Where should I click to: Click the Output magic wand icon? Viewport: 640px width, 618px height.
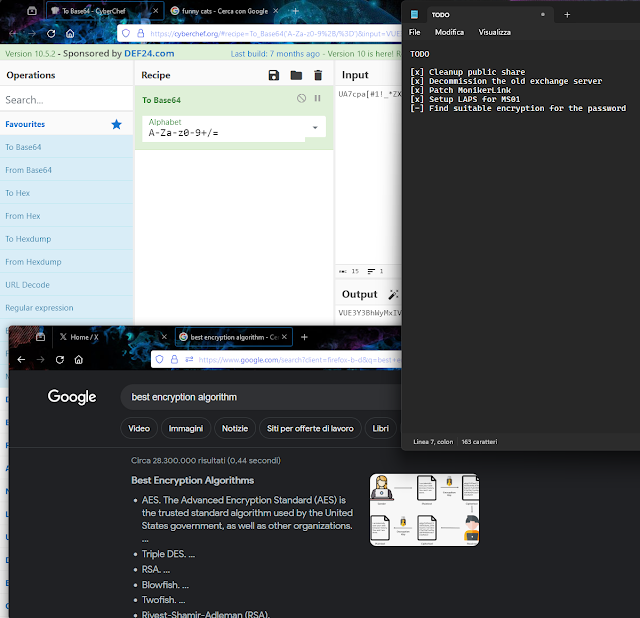394,294
